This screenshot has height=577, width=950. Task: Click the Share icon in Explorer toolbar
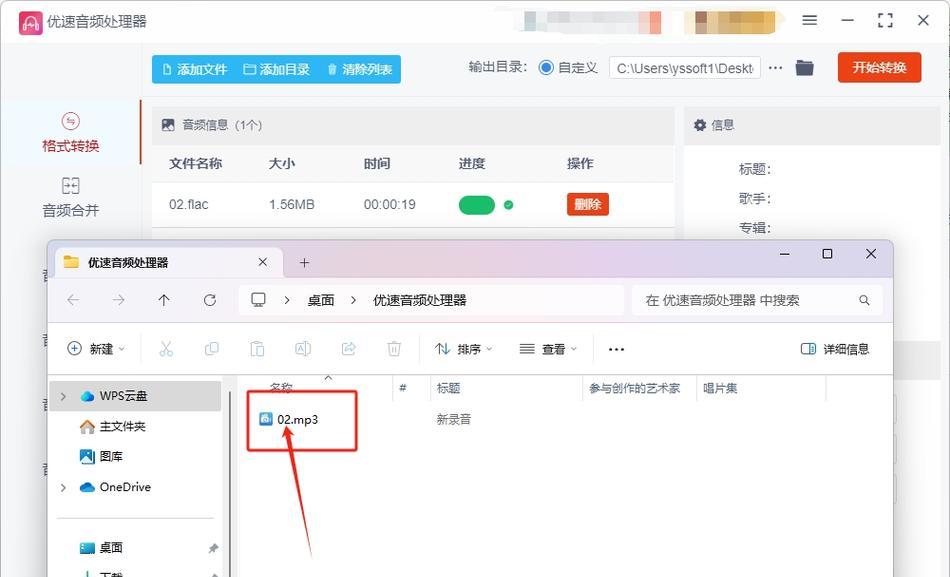(348, 349)
